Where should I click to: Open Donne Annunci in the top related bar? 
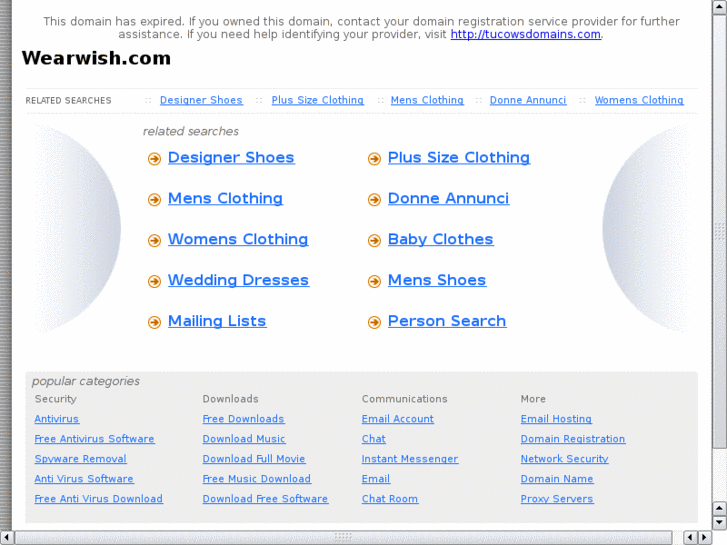[528, 100]
